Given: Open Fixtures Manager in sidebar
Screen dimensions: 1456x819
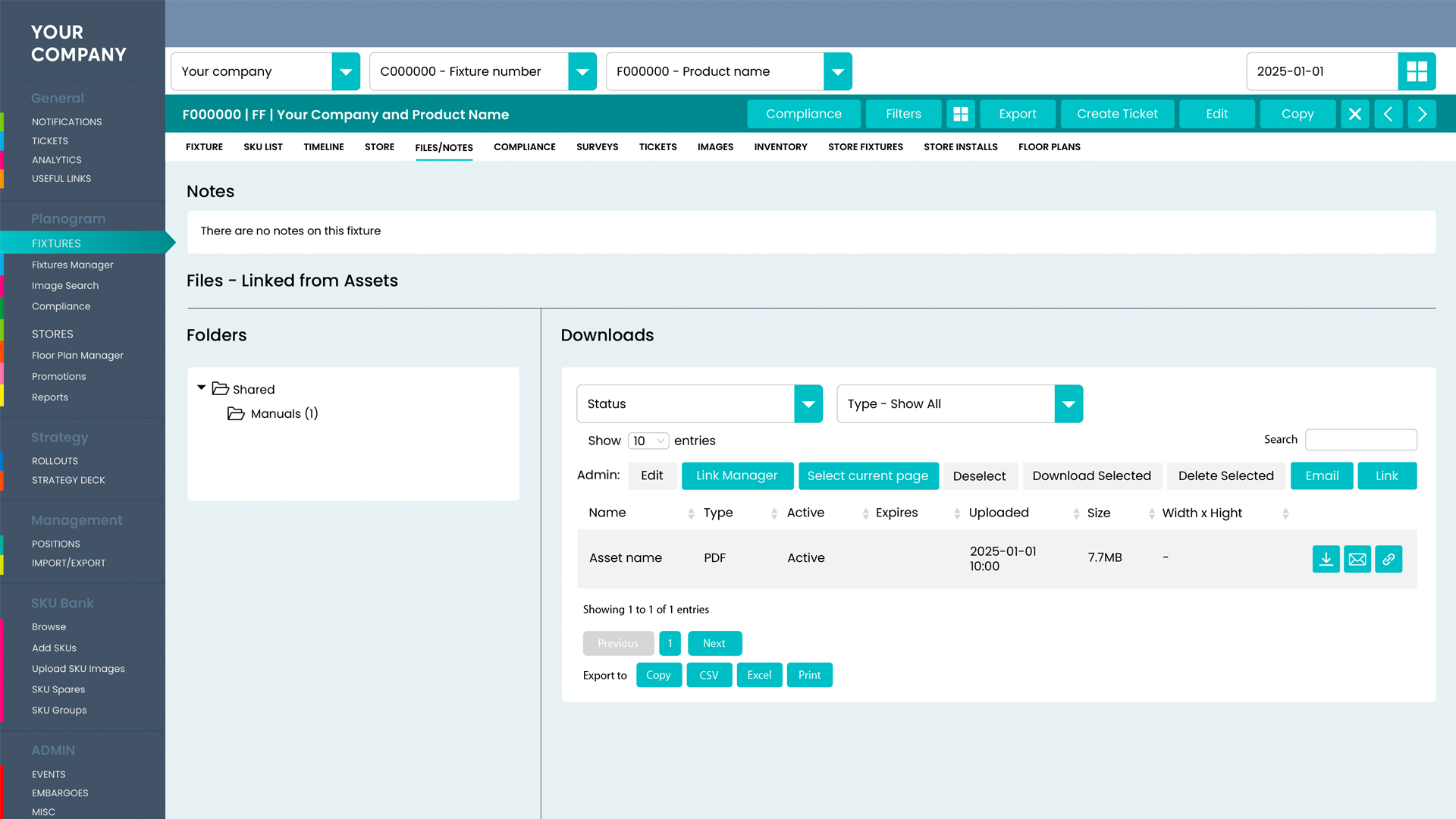Looking at the screenshot, I should [x=73, y=265].
